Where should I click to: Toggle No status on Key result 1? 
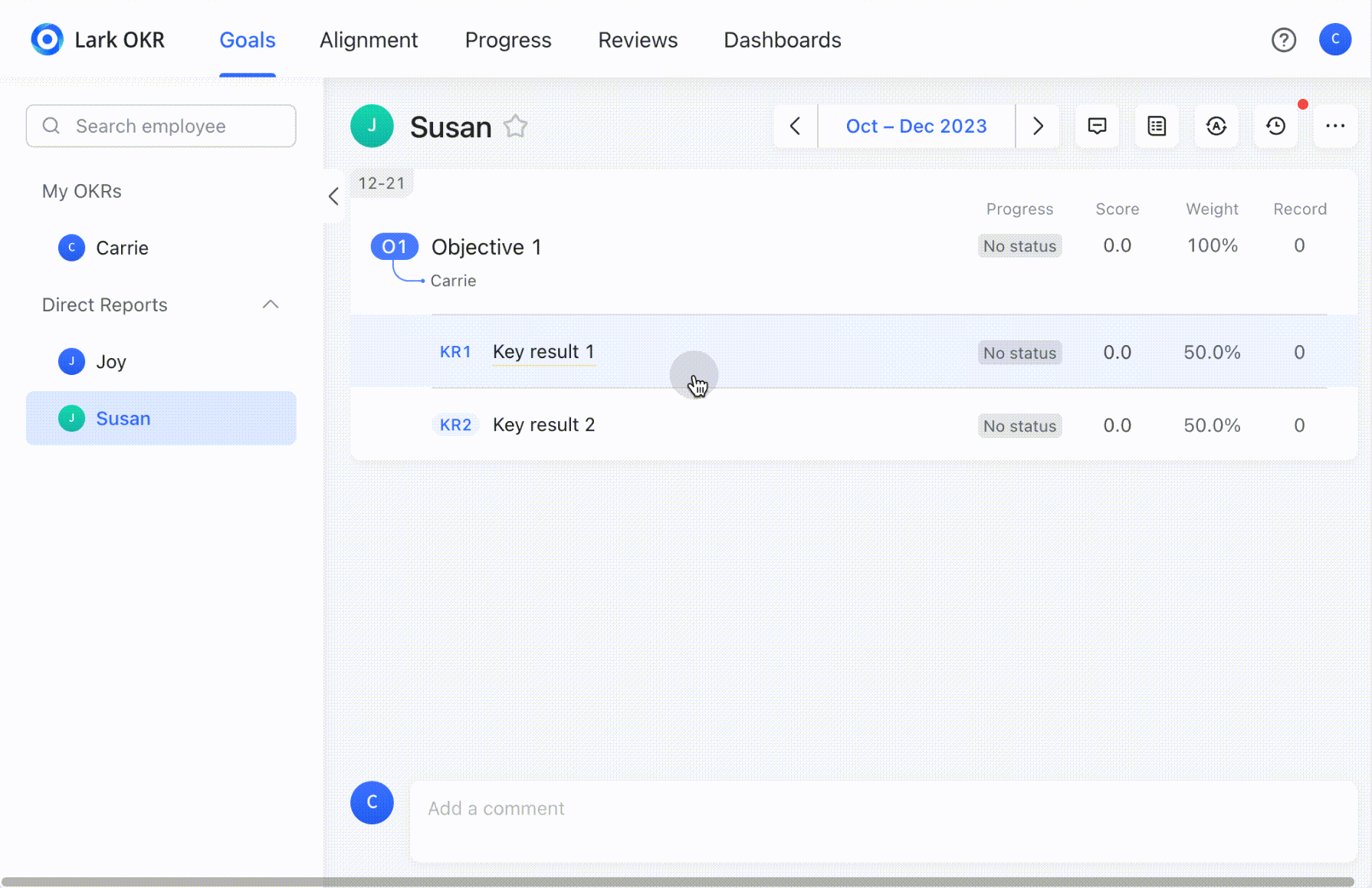[x=1019, y=352]
